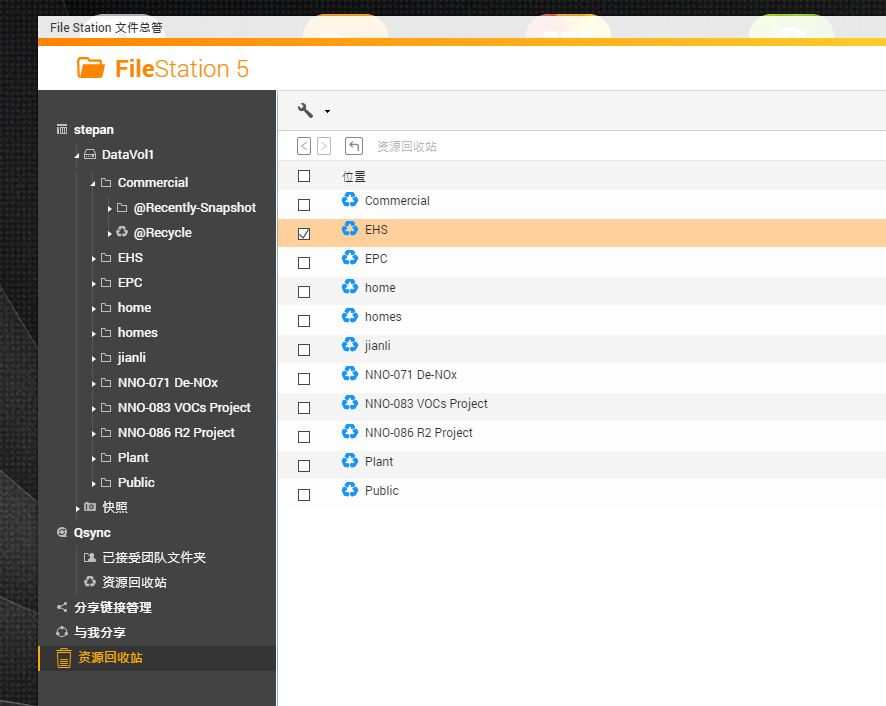Check the jianli row checkbox

304,350
